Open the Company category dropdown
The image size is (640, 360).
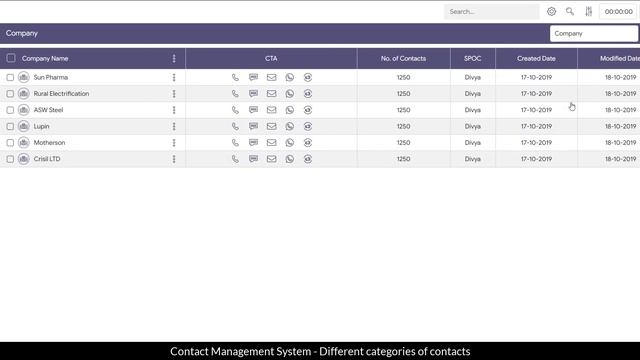tap(594, 33)
